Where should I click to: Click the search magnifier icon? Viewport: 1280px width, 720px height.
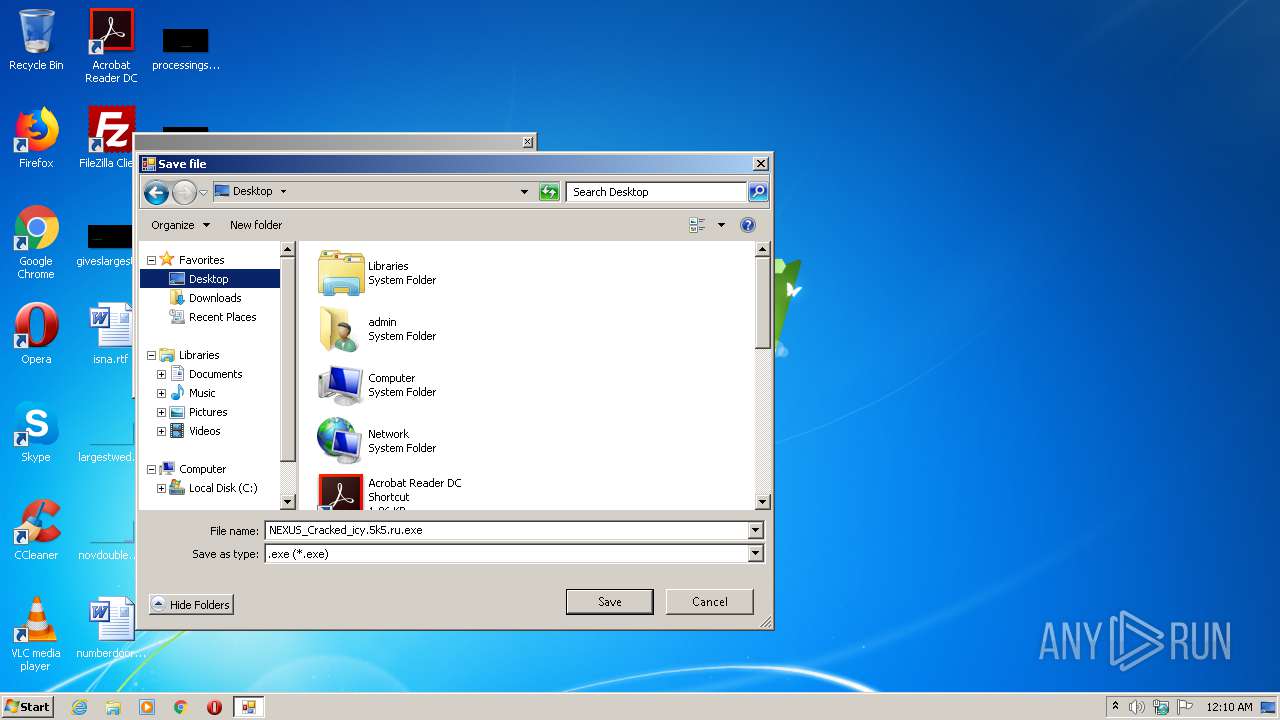pos(757,192)
